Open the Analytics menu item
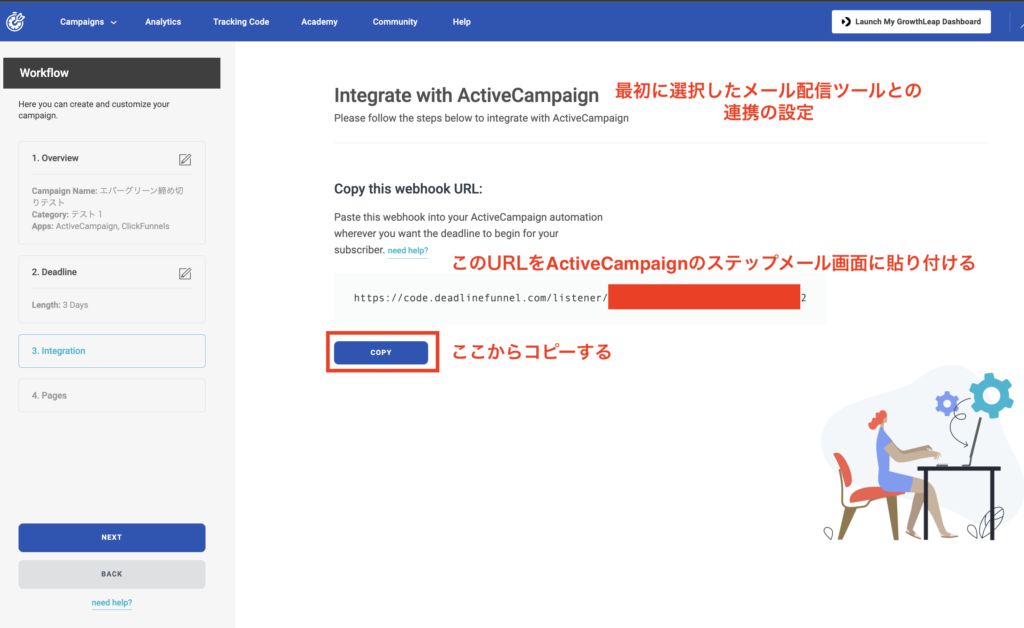 (163, 22)
